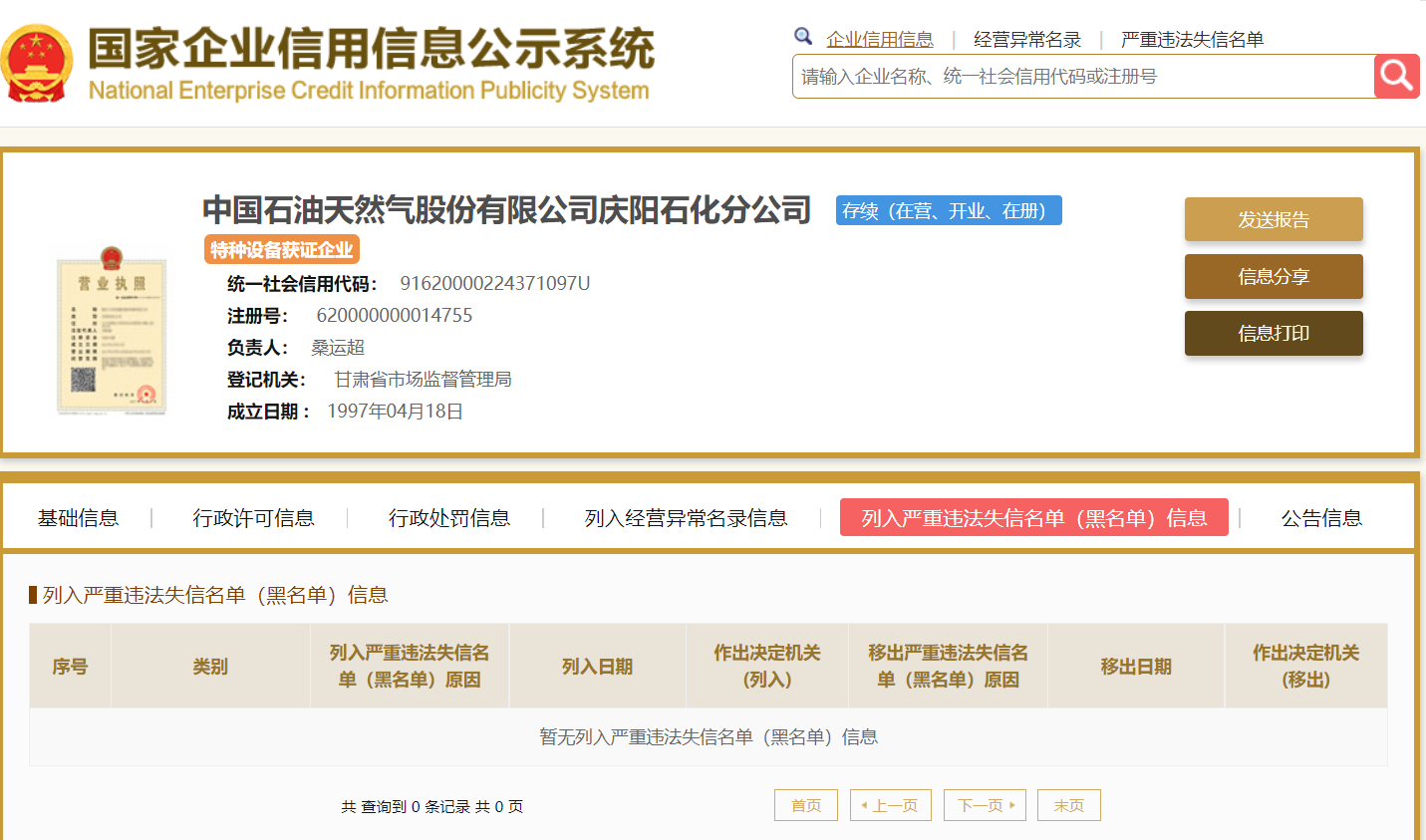This screenshot has height=840, width=1426.
Task: Click the 统一社会信用代码 label
Action: [302, 283]
